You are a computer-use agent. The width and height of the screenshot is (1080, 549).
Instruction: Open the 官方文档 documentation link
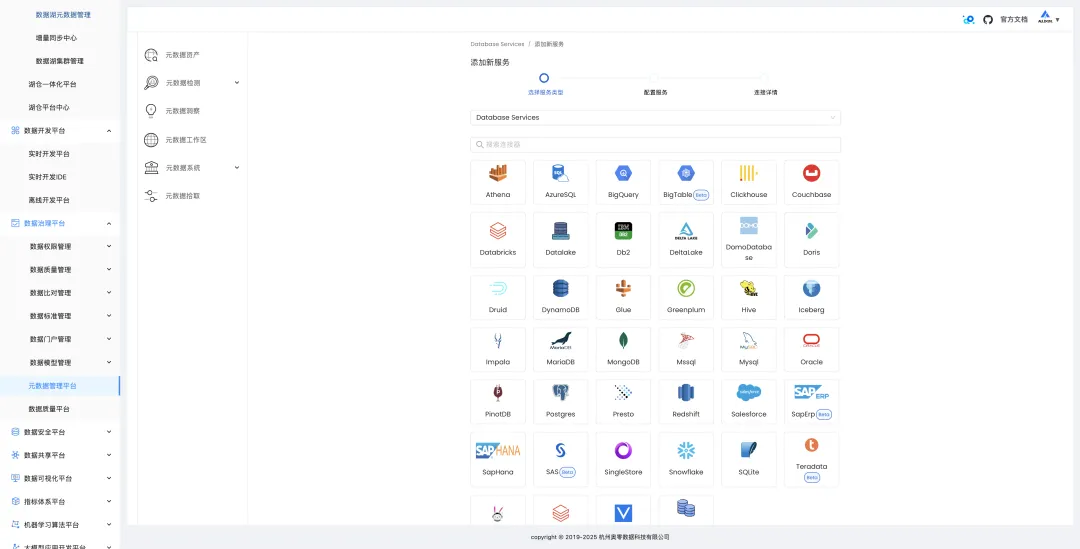1014,20
